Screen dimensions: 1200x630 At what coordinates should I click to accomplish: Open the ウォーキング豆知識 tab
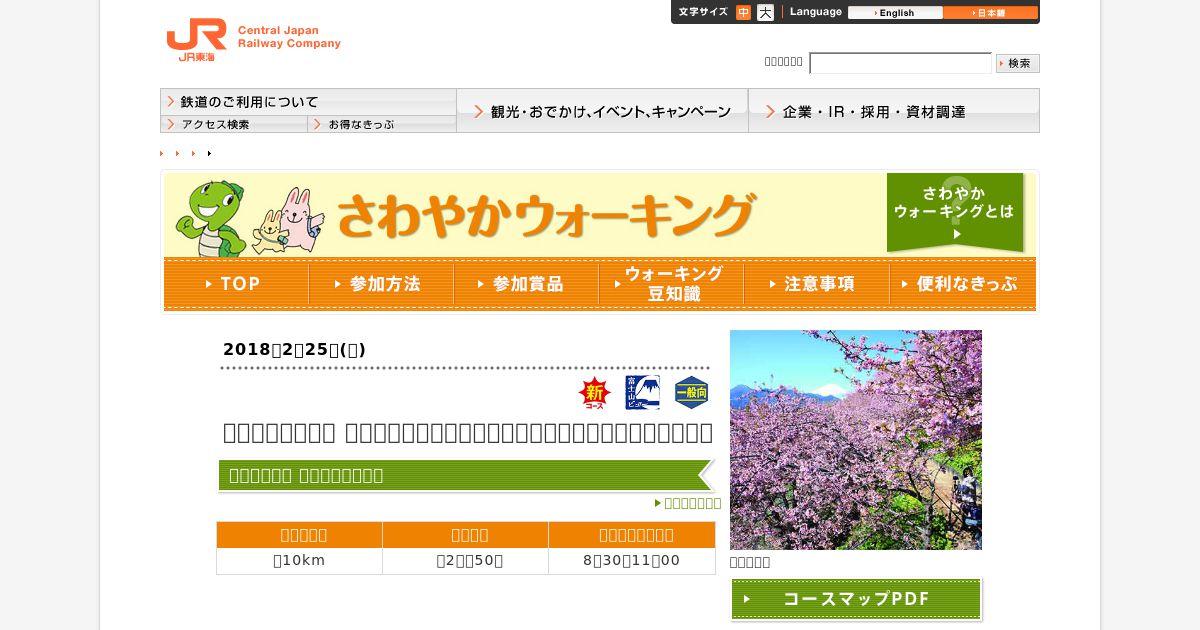coord(671,284)
